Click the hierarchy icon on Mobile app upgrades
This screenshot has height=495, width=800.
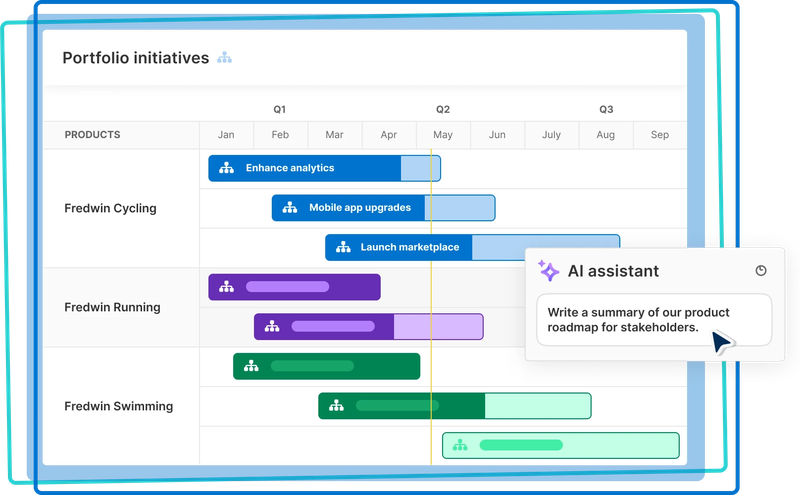coord(290,208)
